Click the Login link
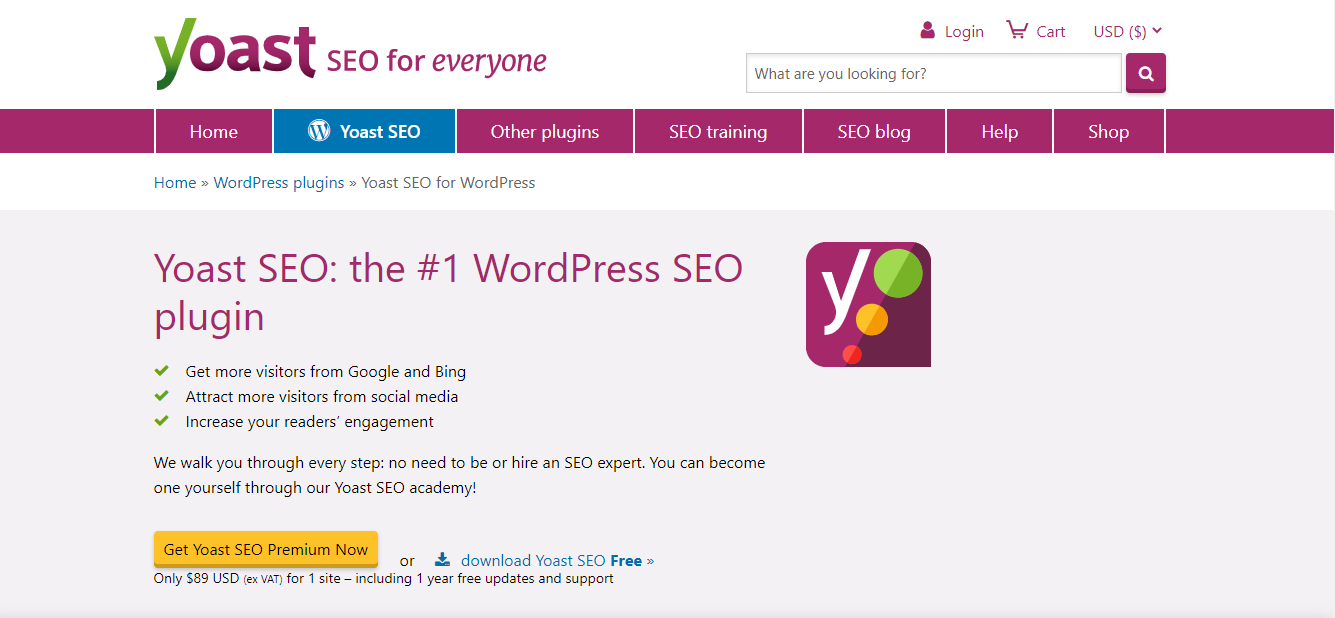 (964, 31)
